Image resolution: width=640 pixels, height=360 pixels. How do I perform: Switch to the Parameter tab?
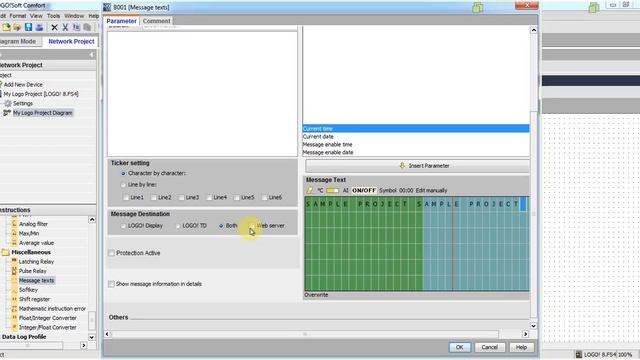[121, 21]
